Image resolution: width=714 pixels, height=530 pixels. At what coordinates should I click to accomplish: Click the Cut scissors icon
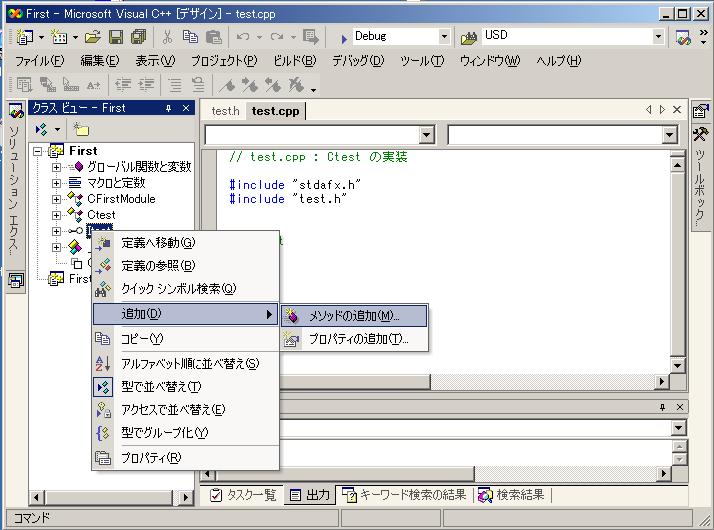pos(167,37)
